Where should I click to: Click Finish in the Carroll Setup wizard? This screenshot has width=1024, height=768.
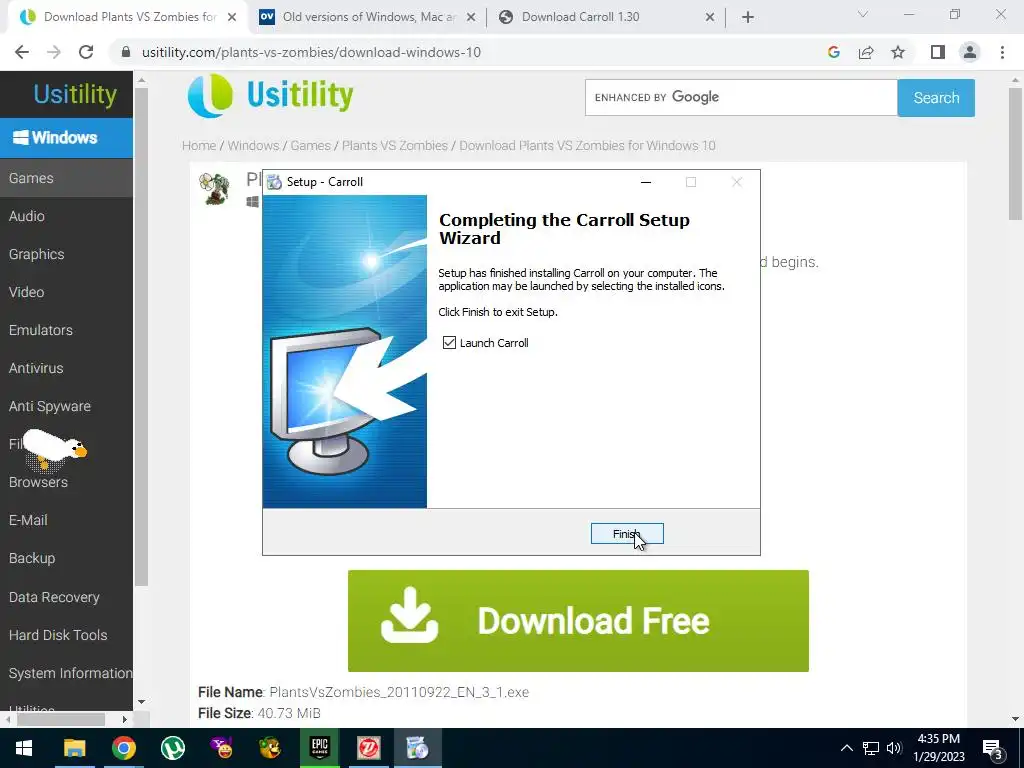[x=627, y=534]
